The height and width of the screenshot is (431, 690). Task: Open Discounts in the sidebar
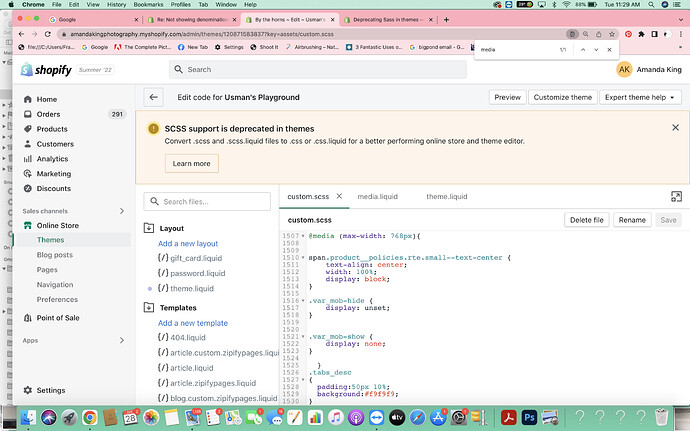click(53, 188)
